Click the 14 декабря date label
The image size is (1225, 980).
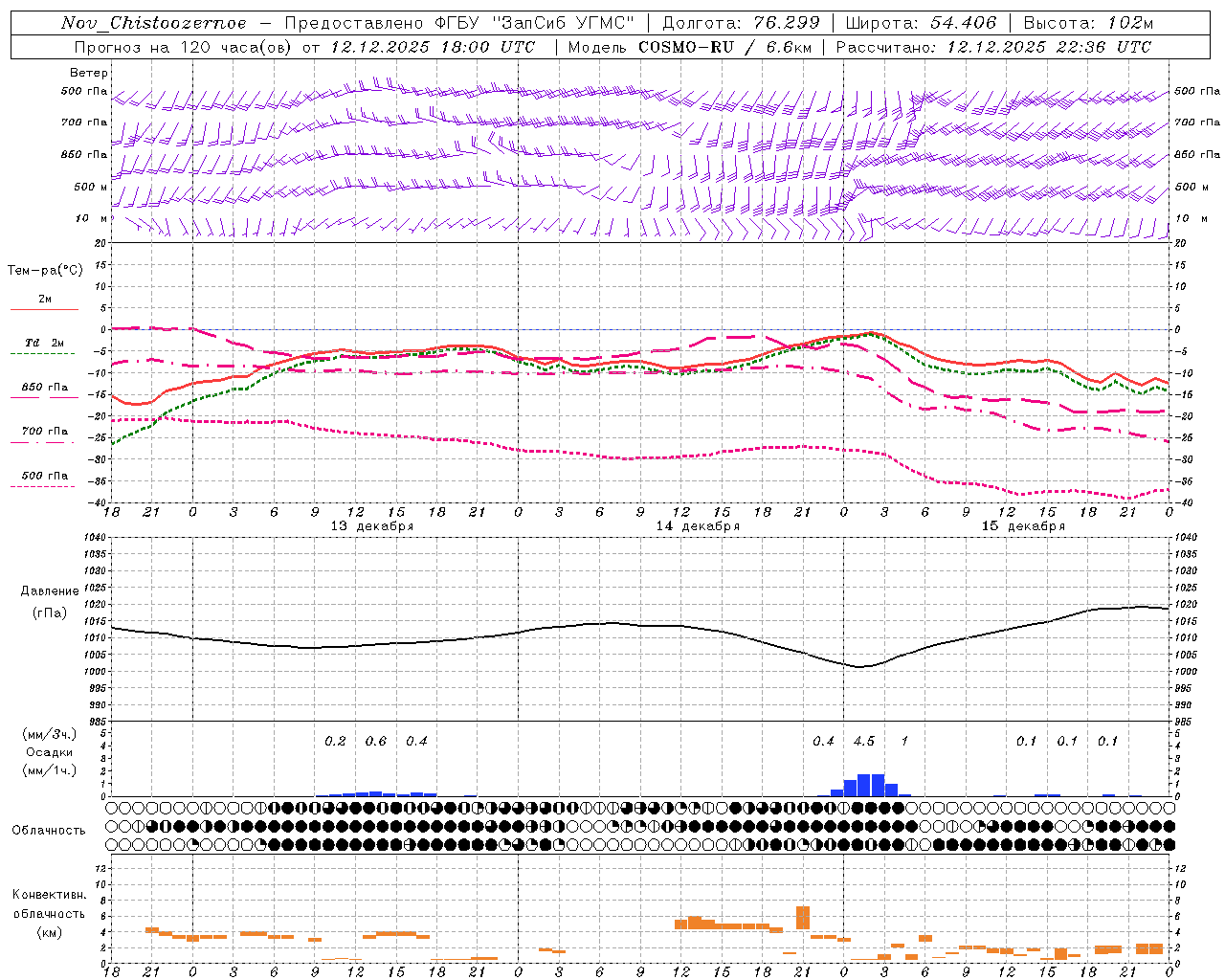click(x=698, y=526)
